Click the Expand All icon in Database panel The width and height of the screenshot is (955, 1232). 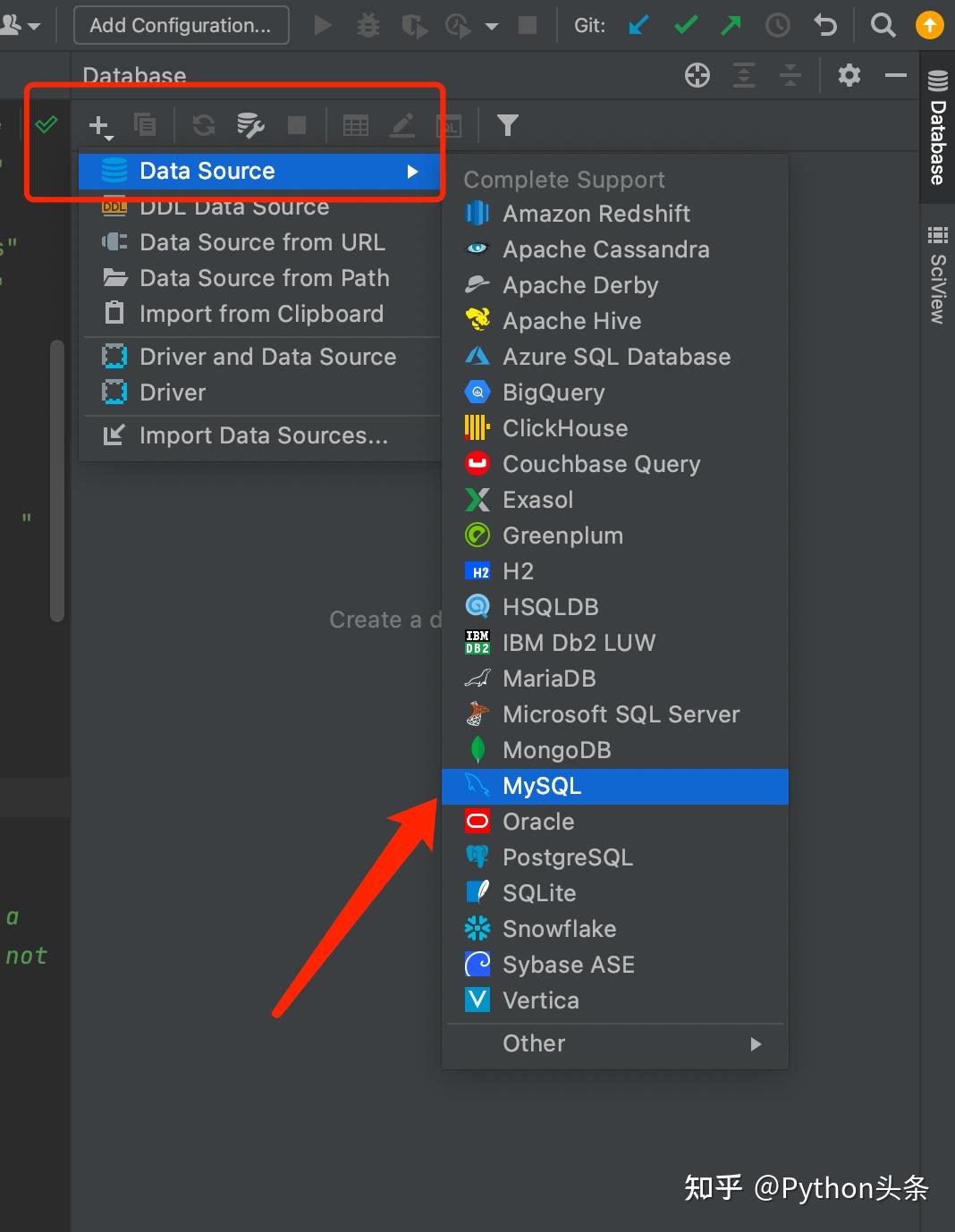click(744, 75)
